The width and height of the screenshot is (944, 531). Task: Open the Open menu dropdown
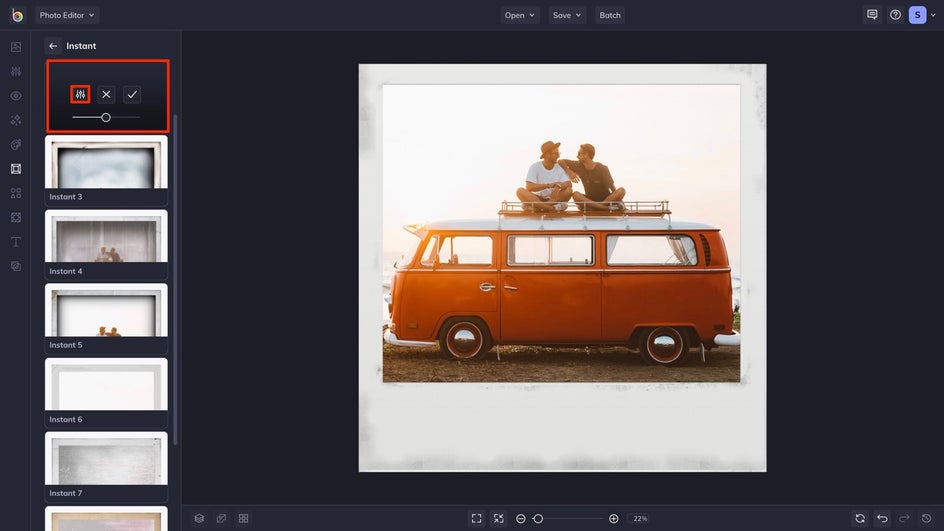[x=520, y=15]
